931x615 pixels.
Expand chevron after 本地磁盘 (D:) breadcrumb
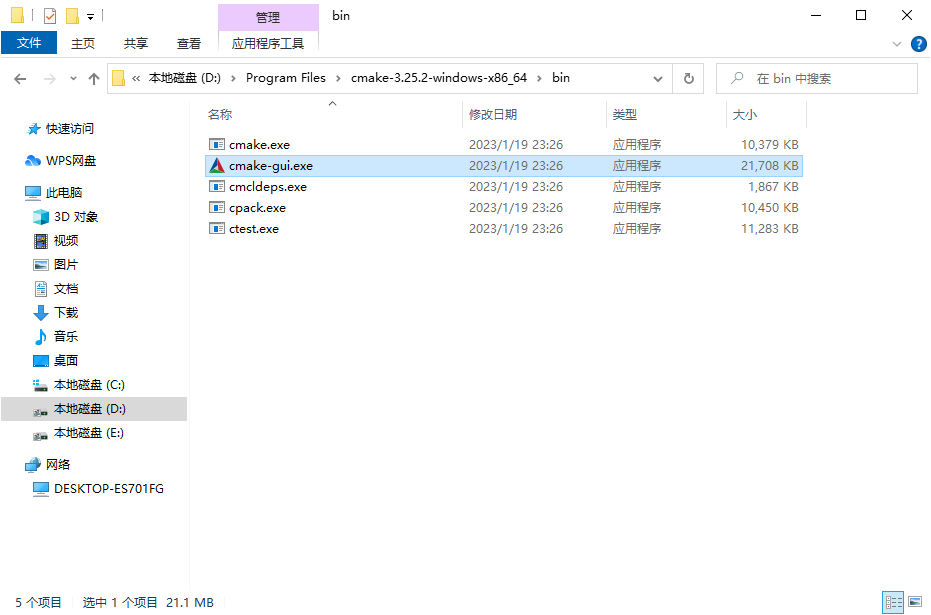point(233,78)
